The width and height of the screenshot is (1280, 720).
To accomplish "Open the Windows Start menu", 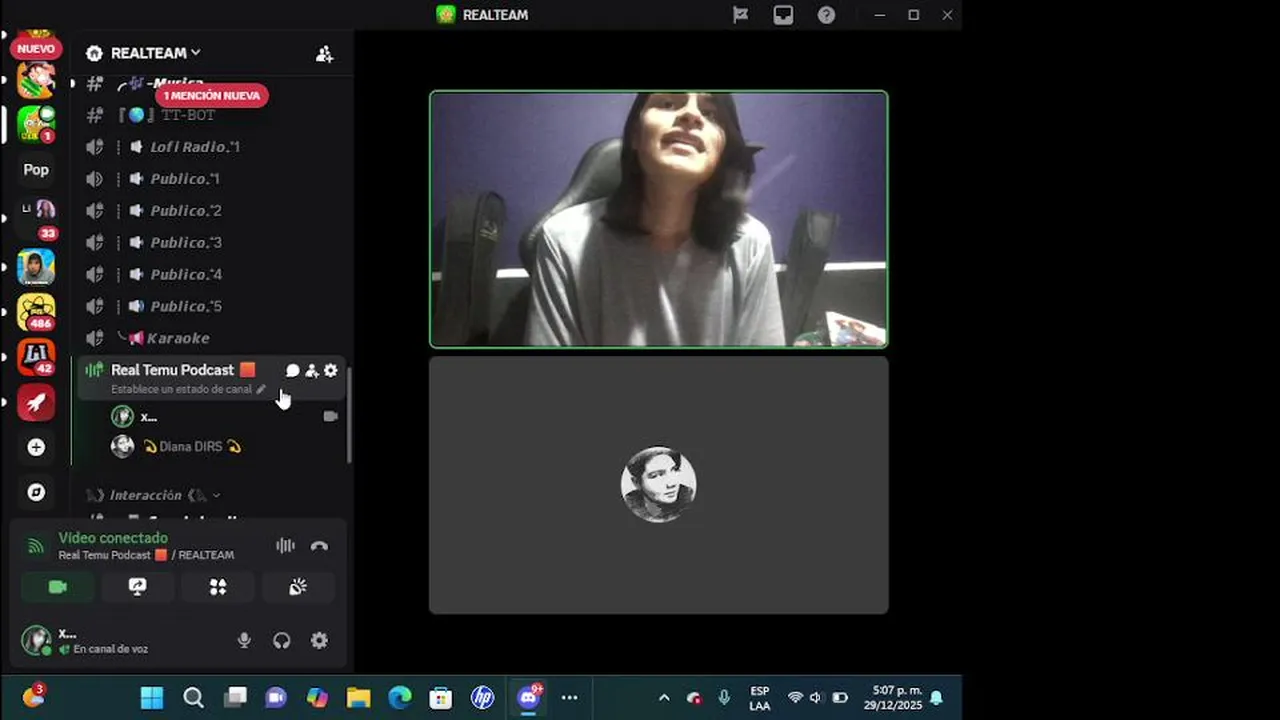I will click(152, 698).
